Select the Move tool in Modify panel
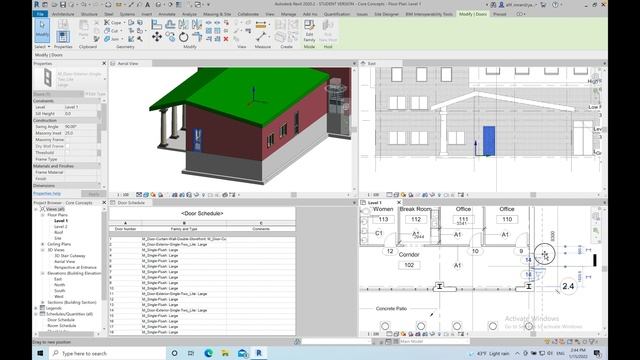This screenshot has width=640, height=360. (157, 37)
